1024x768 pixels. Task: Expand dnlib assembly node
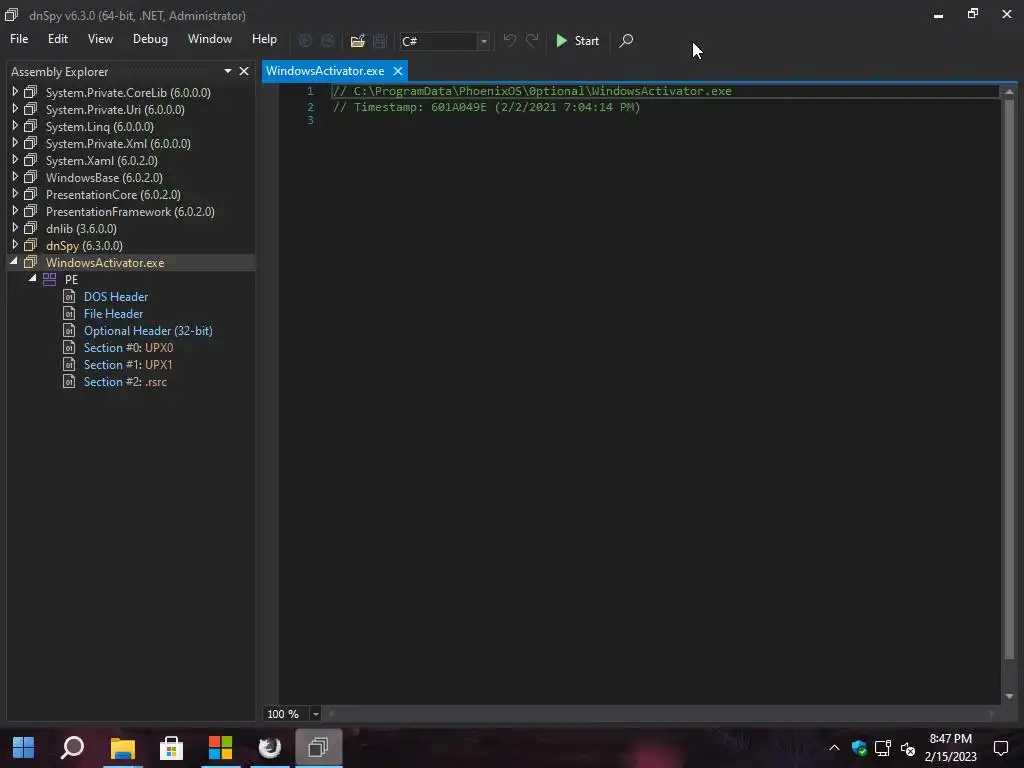(15, 228)
